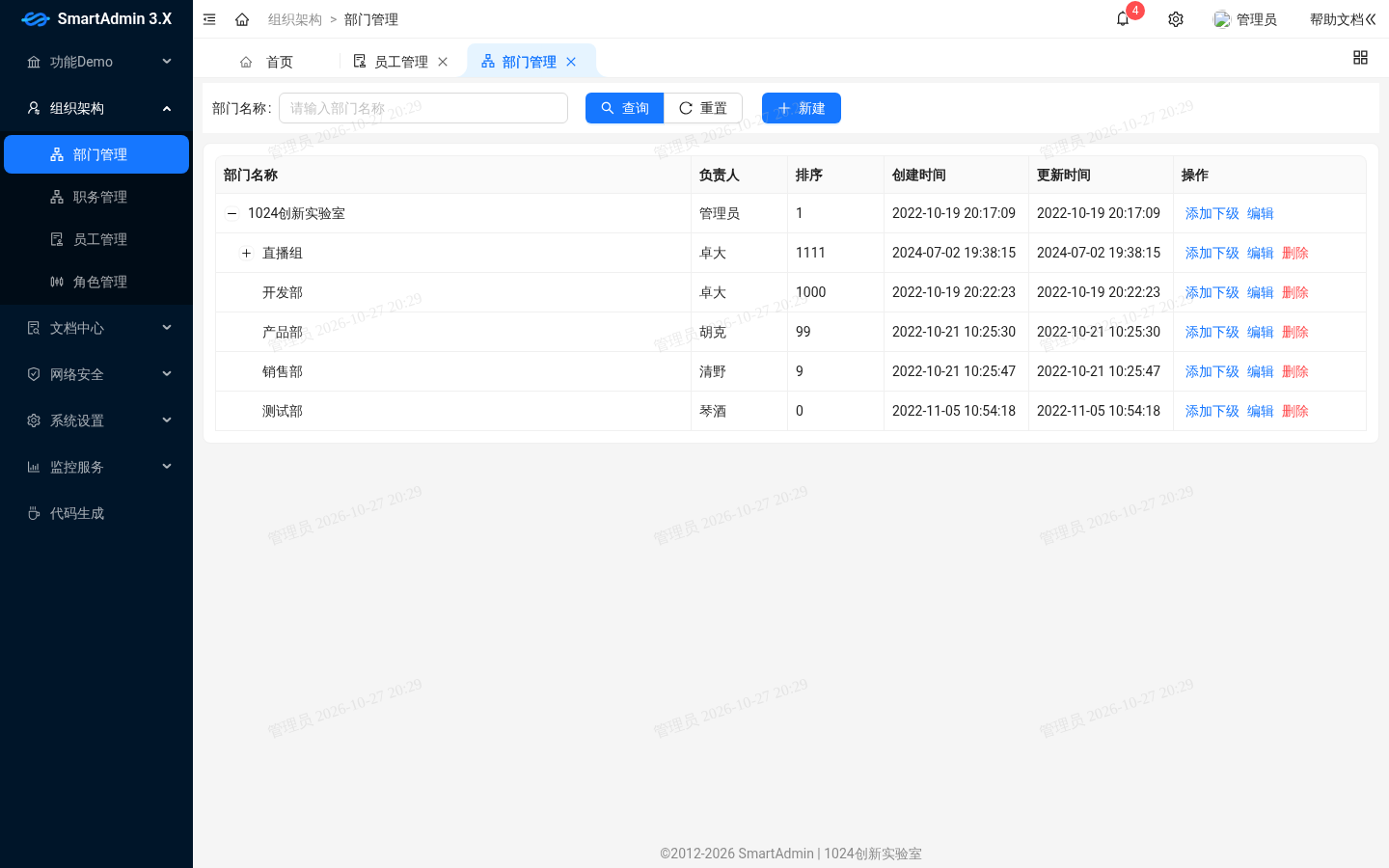Open notifications bell icon

coord(1123,19)
